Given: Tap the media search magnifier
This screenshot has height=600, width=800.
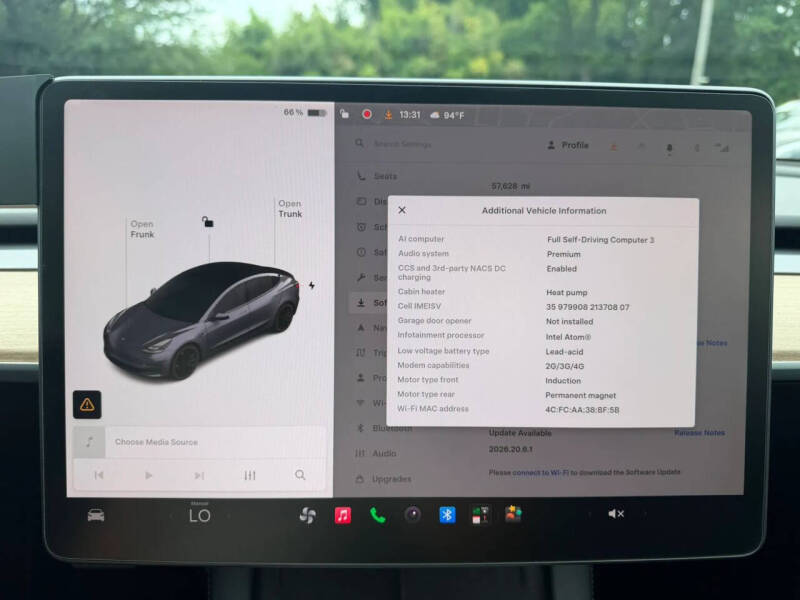Looking at the screenshot, I should (300, 475).
